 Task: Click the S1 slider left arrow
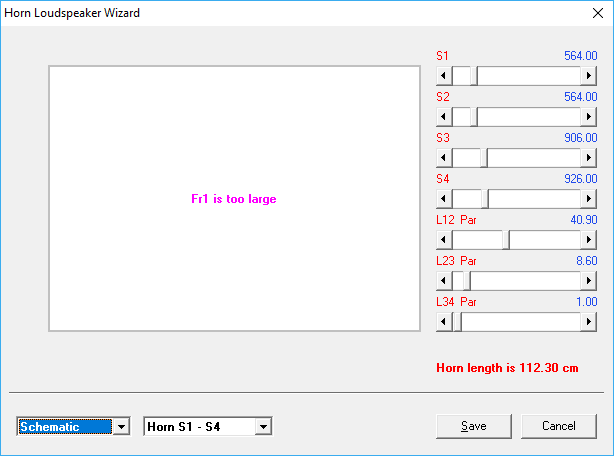pyautogui.click(x=444, y=76)
